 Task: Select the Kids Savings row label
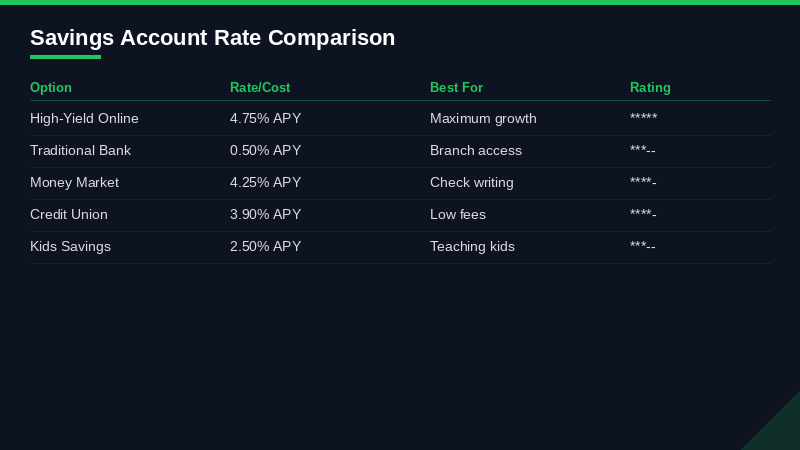point(70,247)
